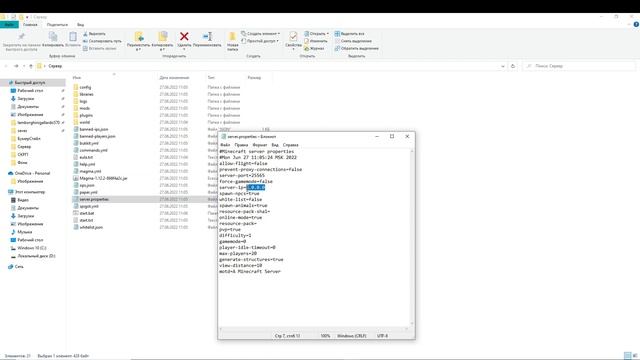Open Notepad's Справка menu
The image size is (640, 360).
coord(291,145)
